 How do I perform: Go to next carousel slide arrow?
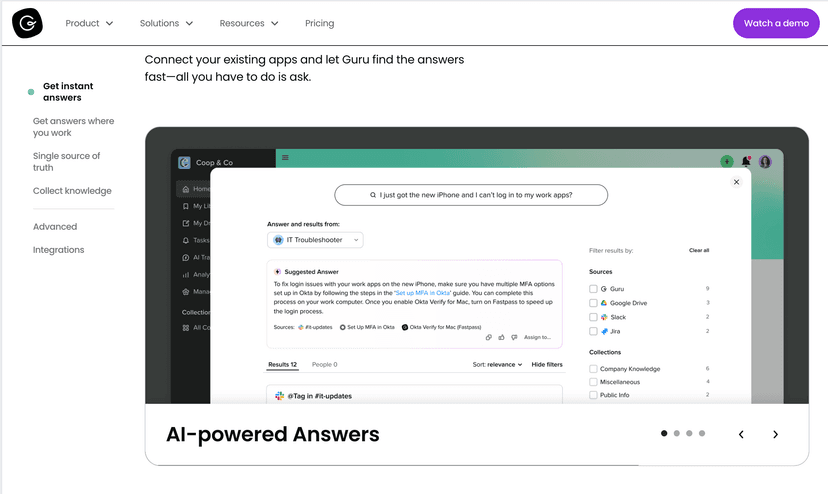775,434
